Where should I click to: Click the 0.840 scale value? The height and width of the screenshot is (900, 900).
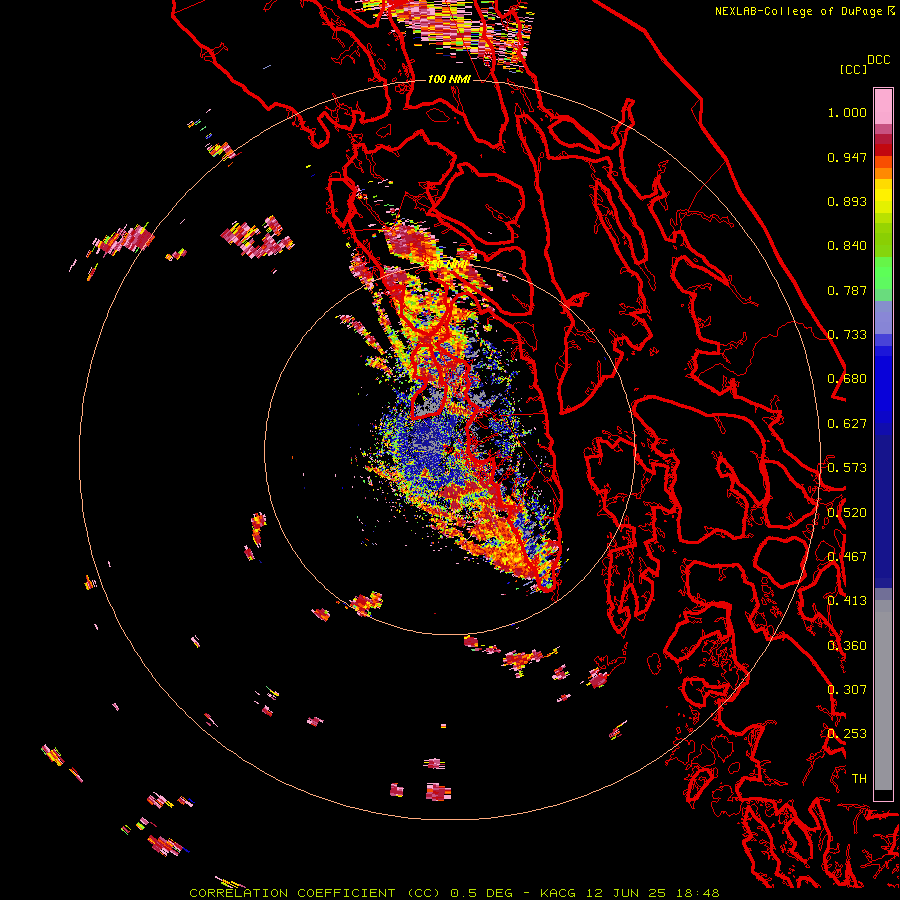[x=847, y=246]
